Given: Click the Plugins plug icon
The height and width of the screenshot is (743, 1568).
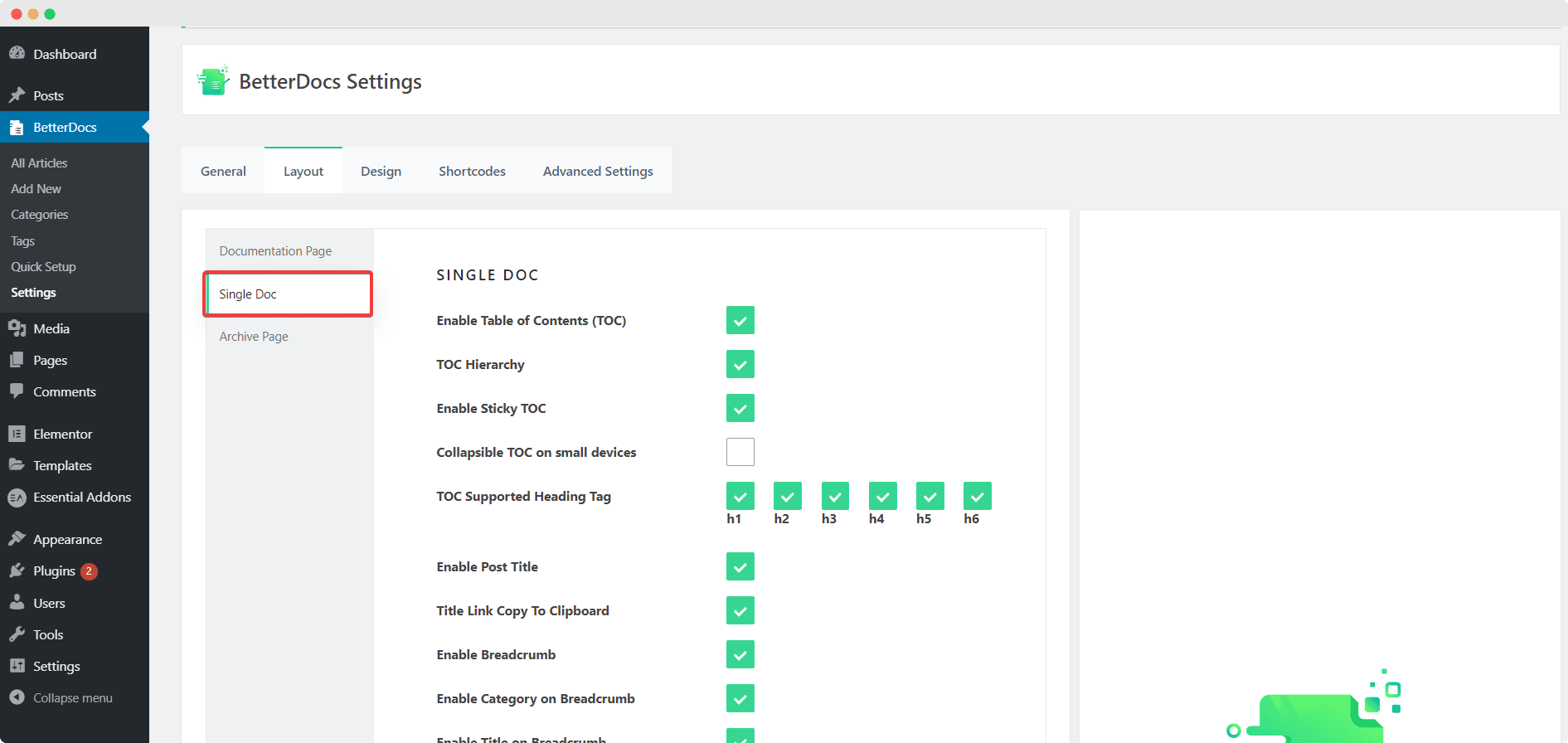Looking at the screenshot, I should coord(17,571).
